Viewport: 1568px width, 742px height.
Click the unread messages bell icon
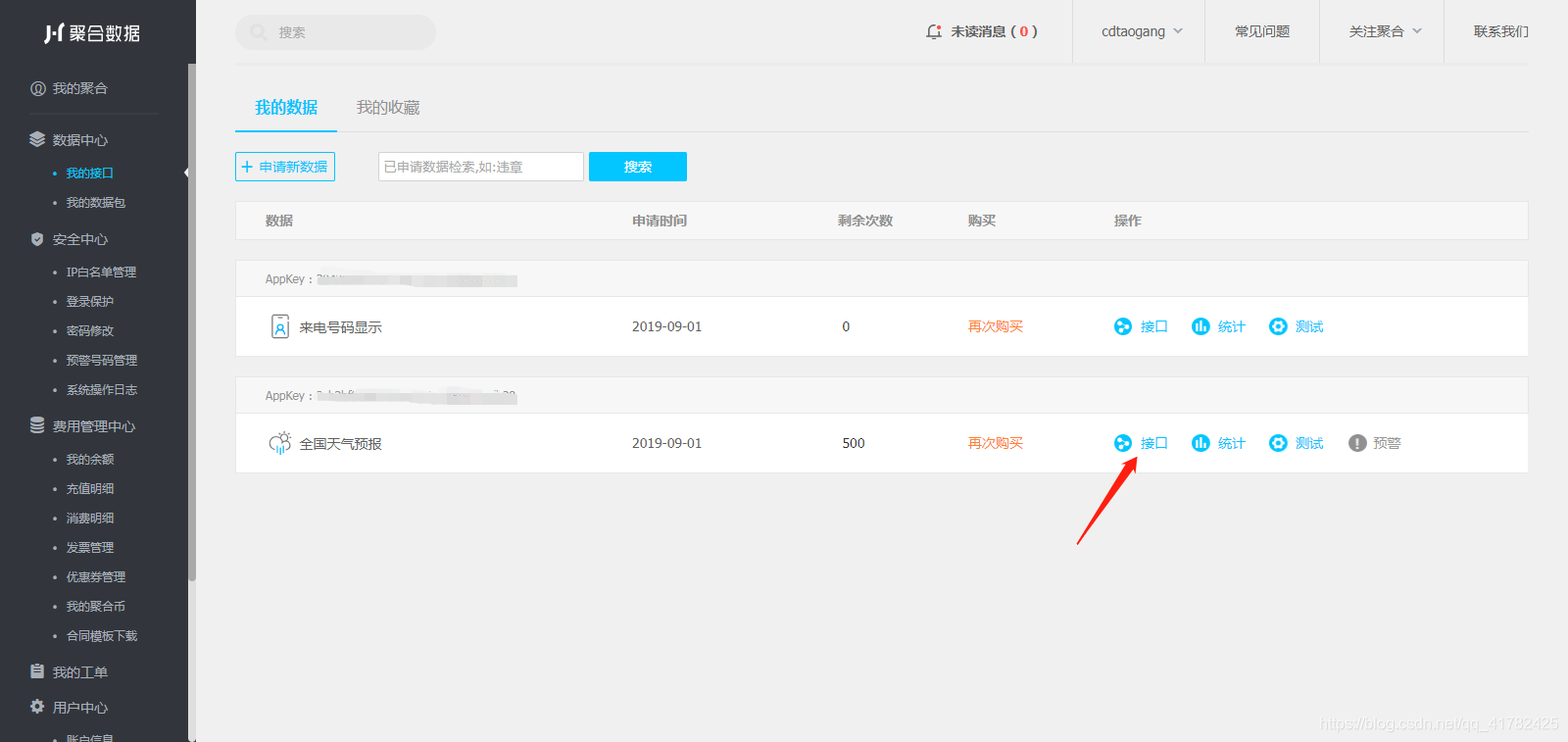click(x=934, y=31)
